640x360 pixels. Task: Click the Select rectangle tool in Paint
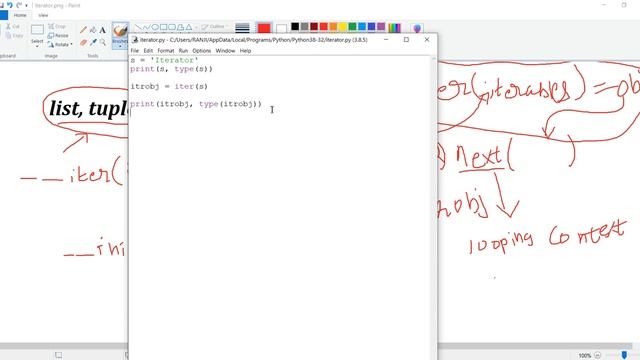point(37,29)
